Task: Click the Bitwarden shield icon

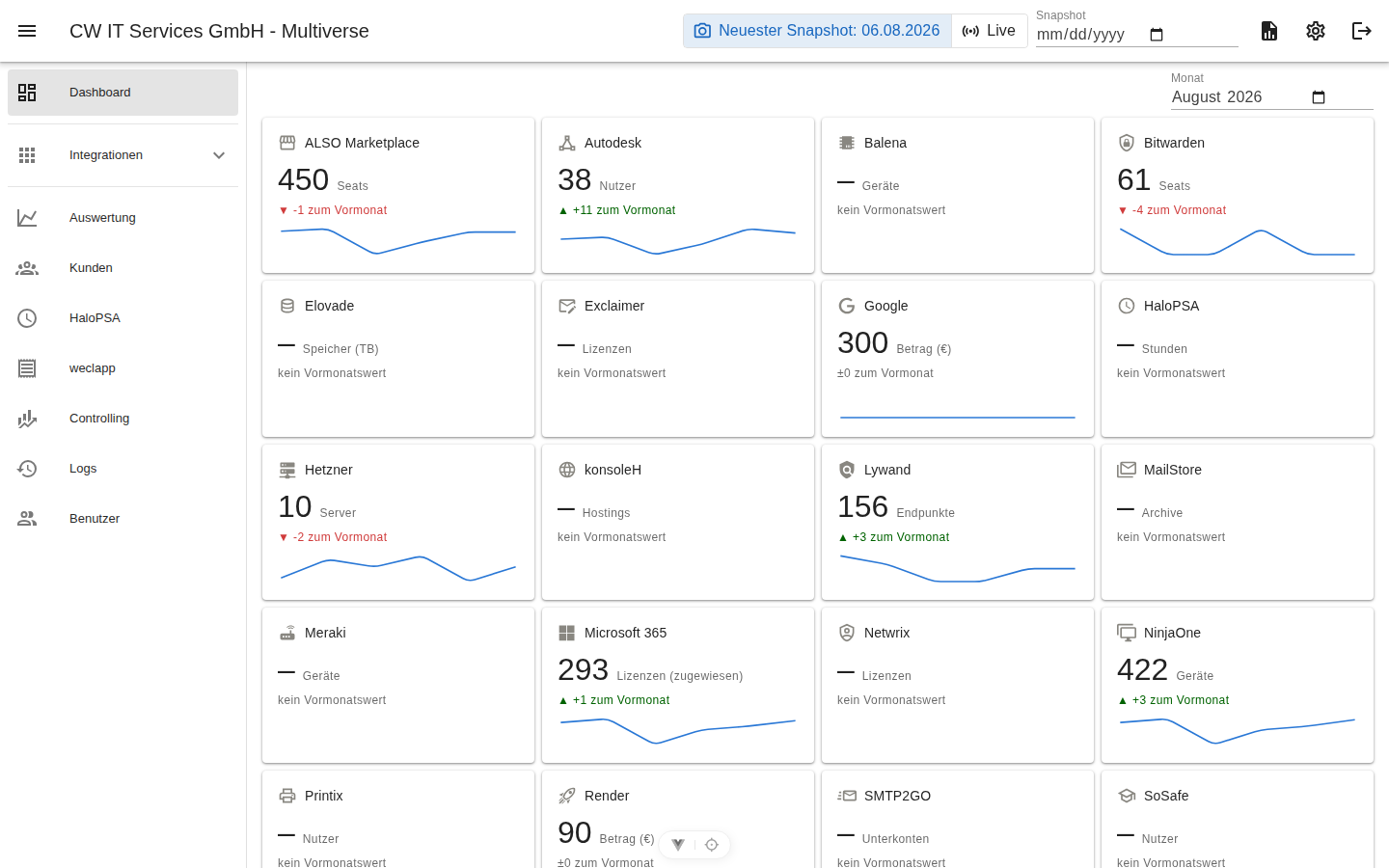Action: point(1127,143)
